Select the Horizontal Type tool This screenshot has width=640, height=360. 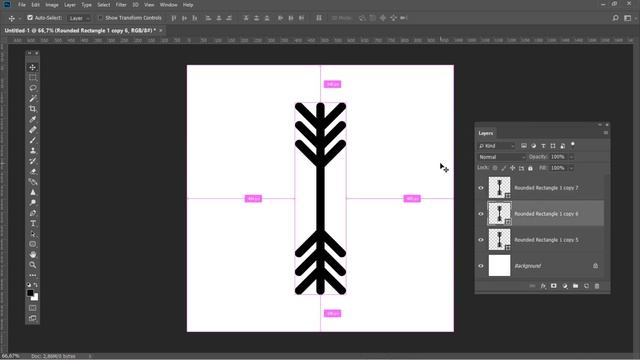[33, 223]
